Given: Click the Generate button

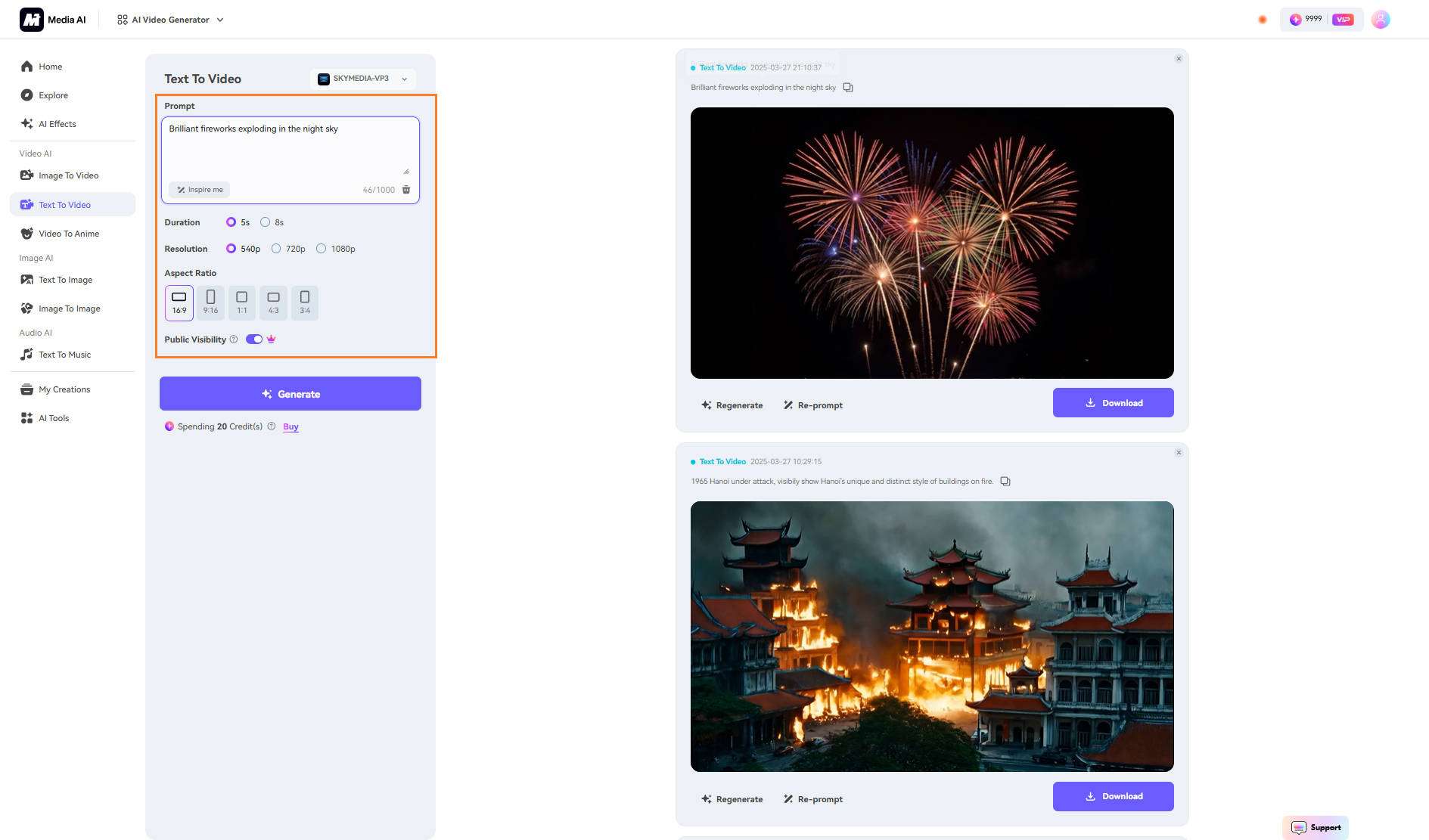Looking at the screenshot, I should (x=290, y=394).
